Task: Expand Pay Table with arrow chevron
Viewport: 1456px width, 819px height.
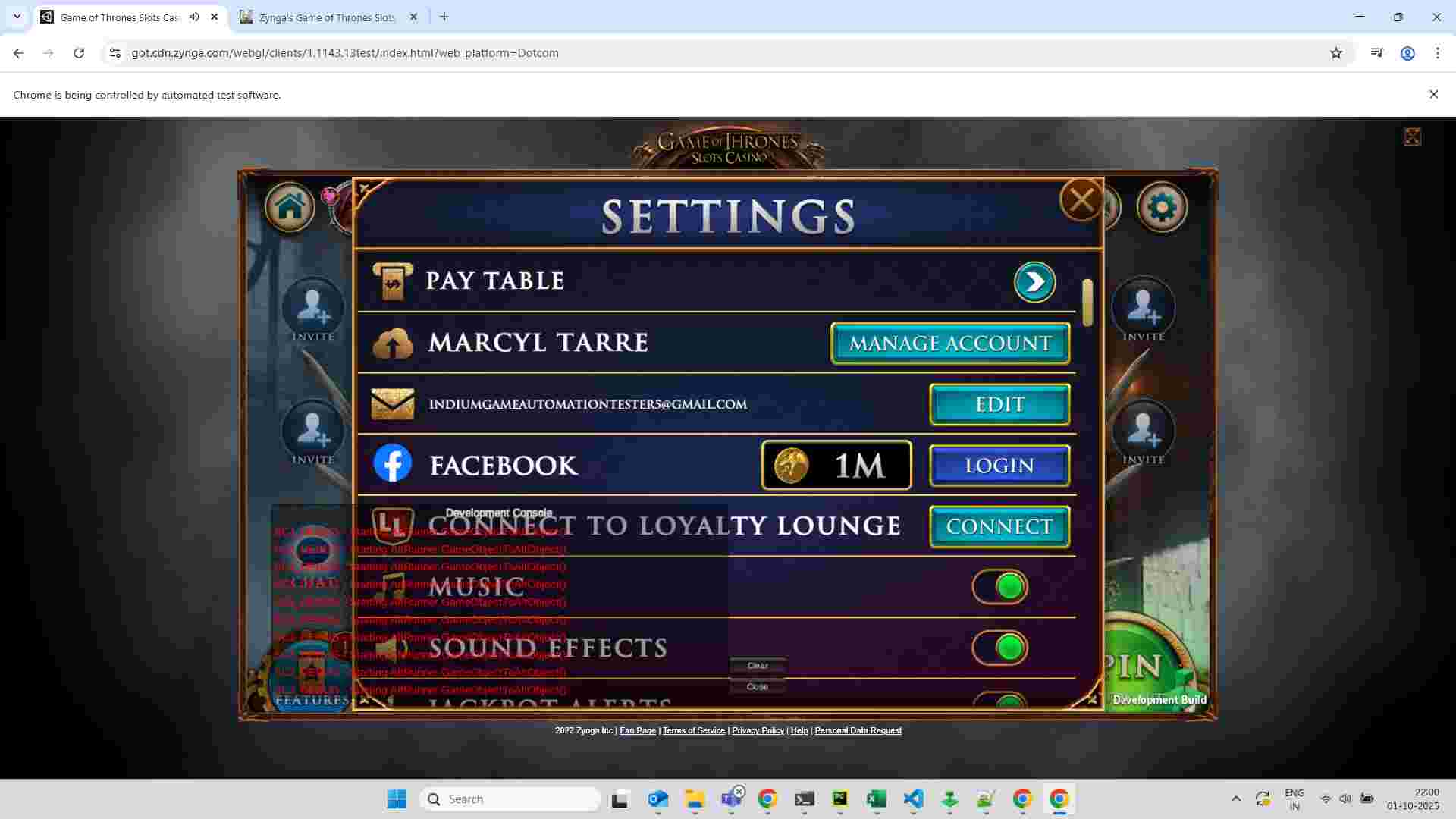Action: click(x=1034, y=282)
